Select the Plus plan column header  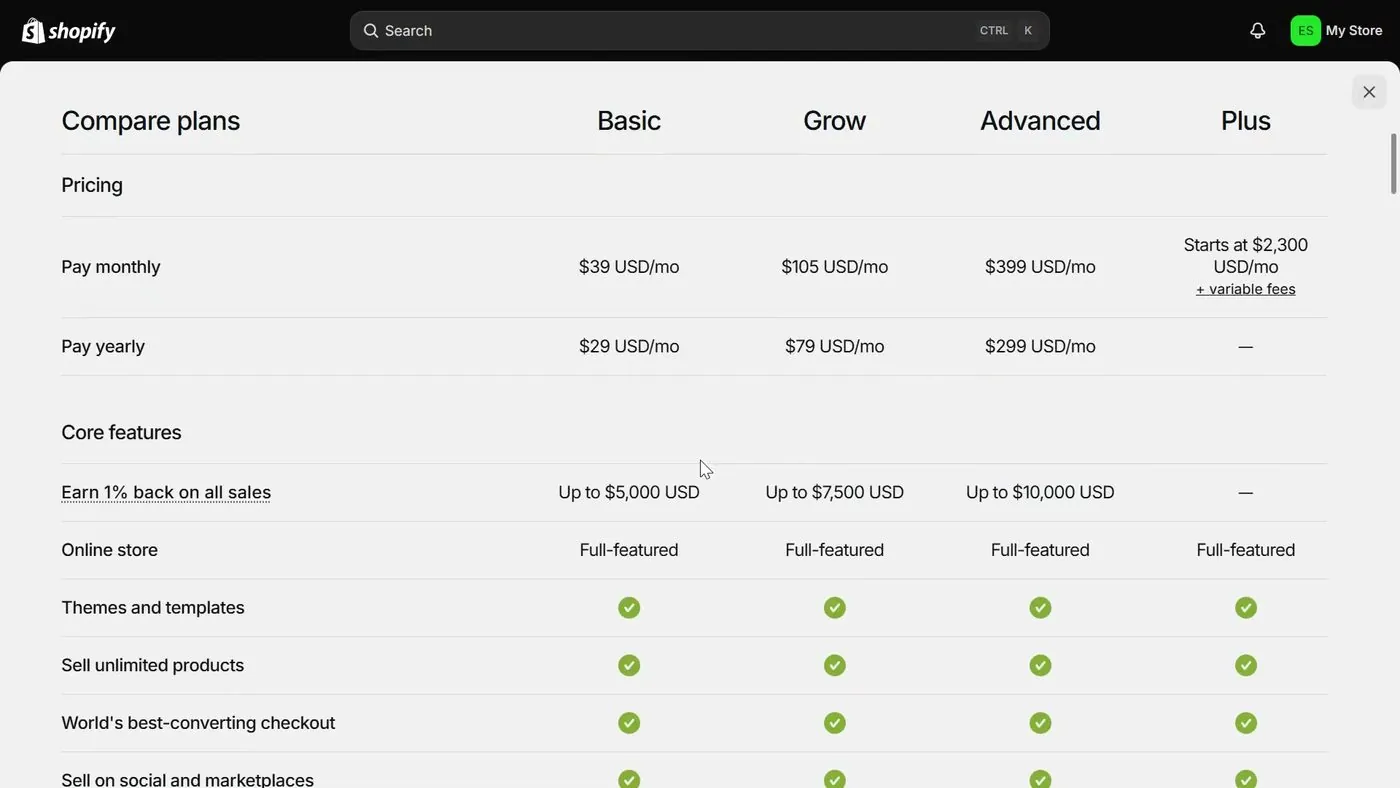1246,120
